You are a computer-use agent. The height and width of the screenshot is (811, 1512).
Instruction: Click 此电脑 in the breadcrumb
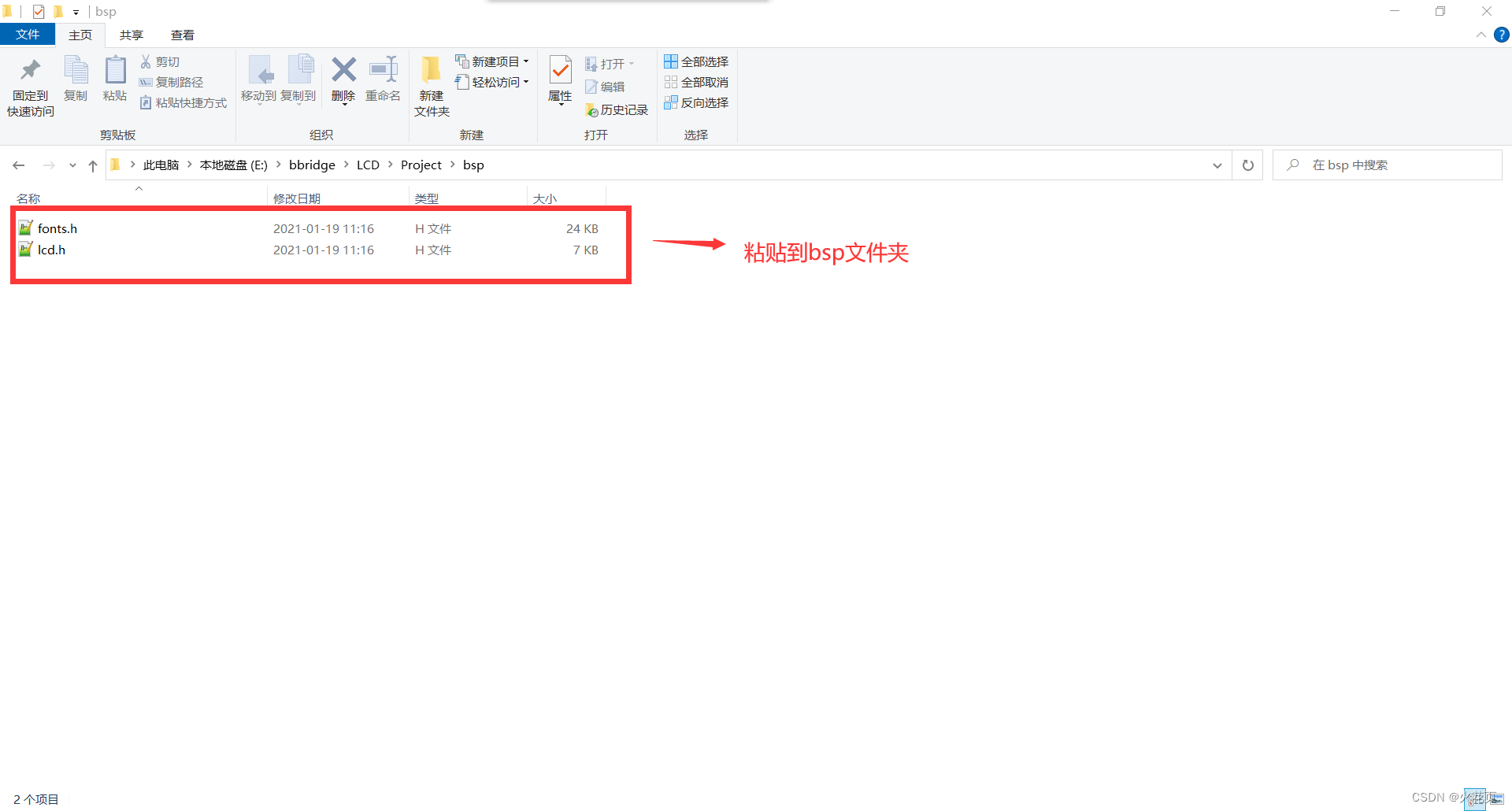pos(161,165)
